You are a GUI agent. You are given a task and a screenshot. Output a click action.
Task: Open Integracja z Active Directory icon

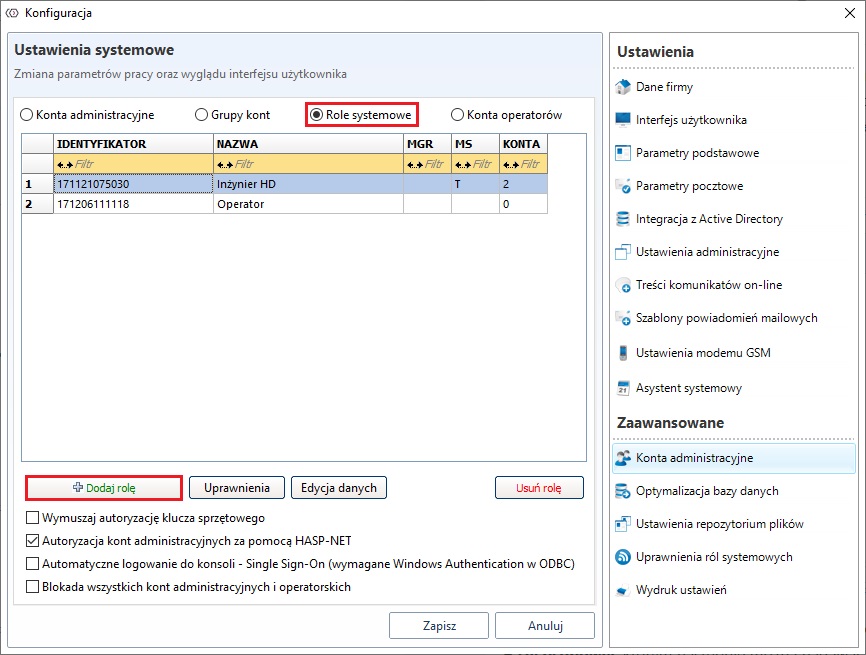pyautogui.click(x=623, y=219)
